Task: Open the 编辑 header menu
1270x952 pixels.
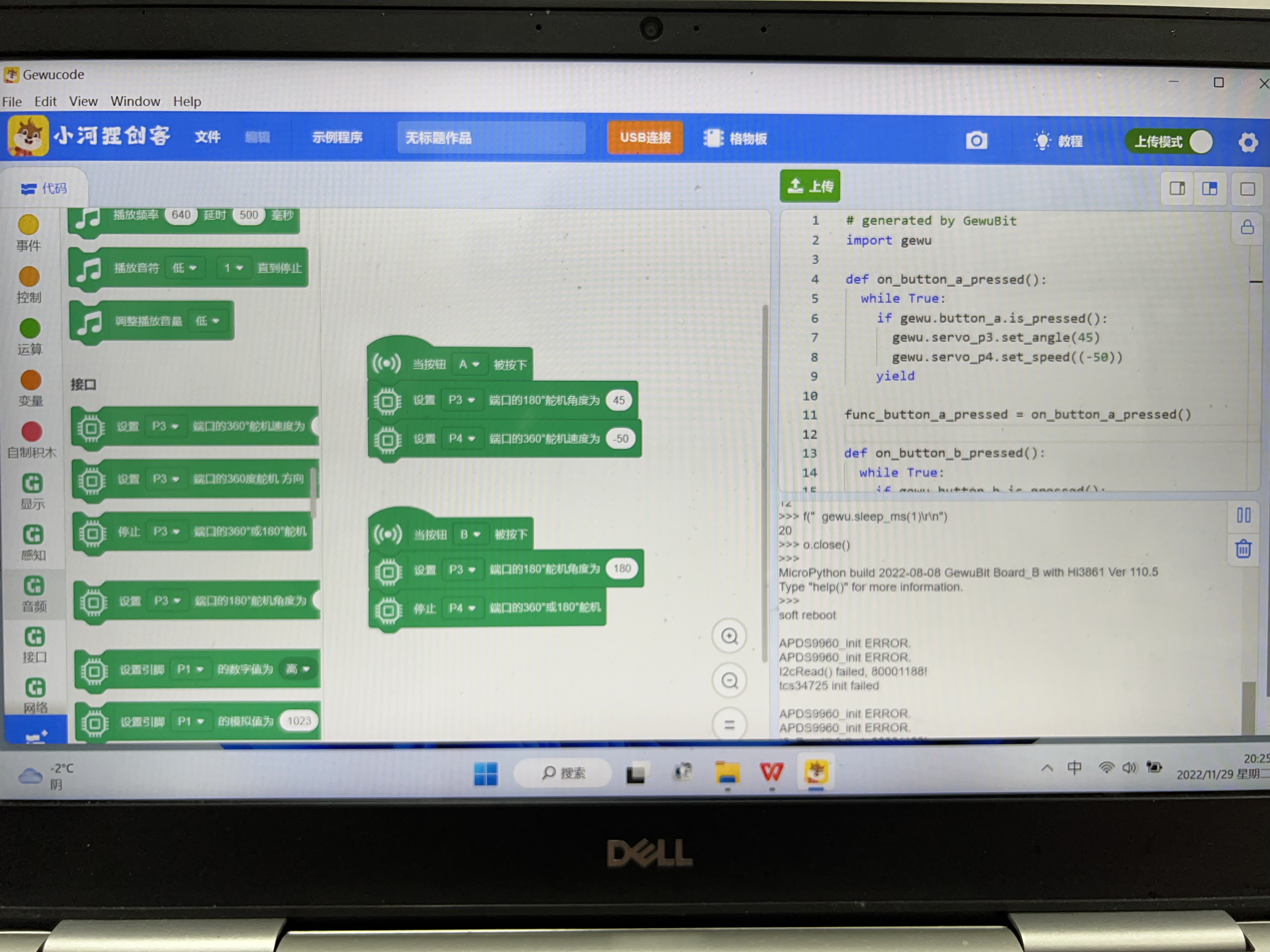Action: point(257,137)
